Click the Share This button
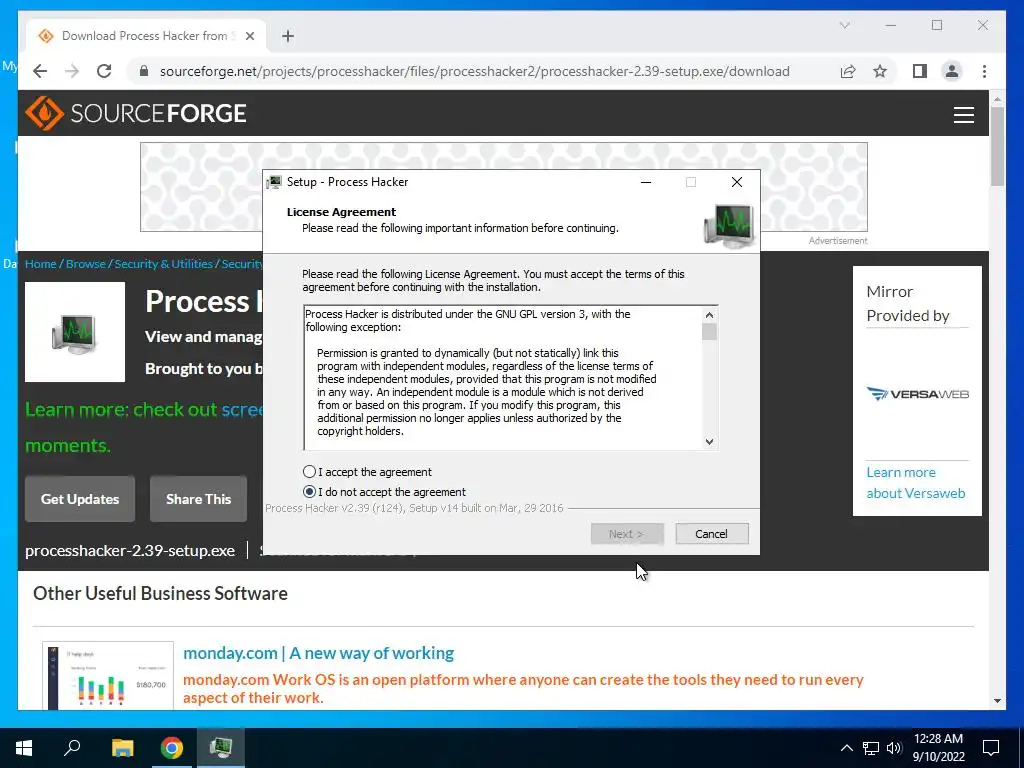 pyautogui.click(x=199, y=499)
